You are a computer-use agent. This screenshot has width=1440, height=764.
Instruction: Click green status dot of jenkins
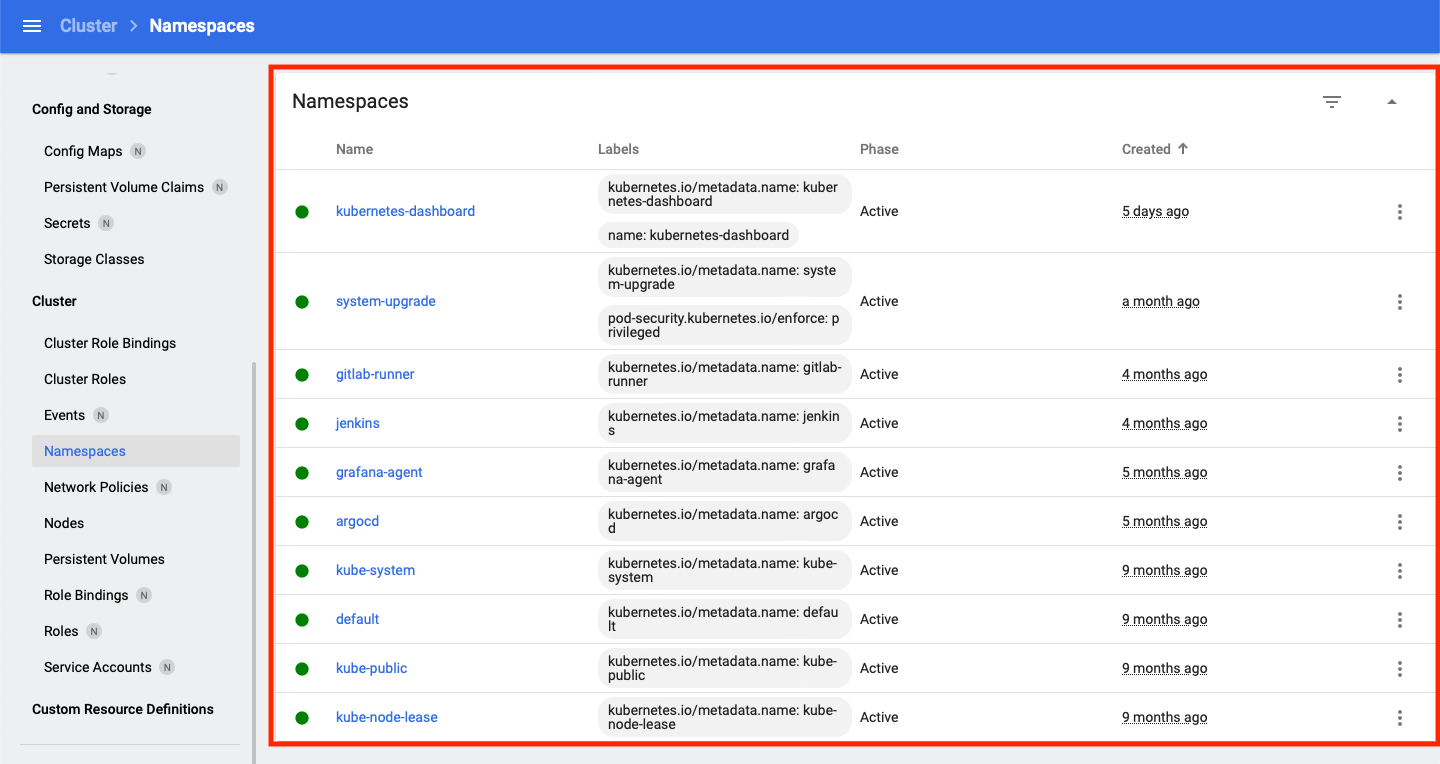(x=302, y=424)
